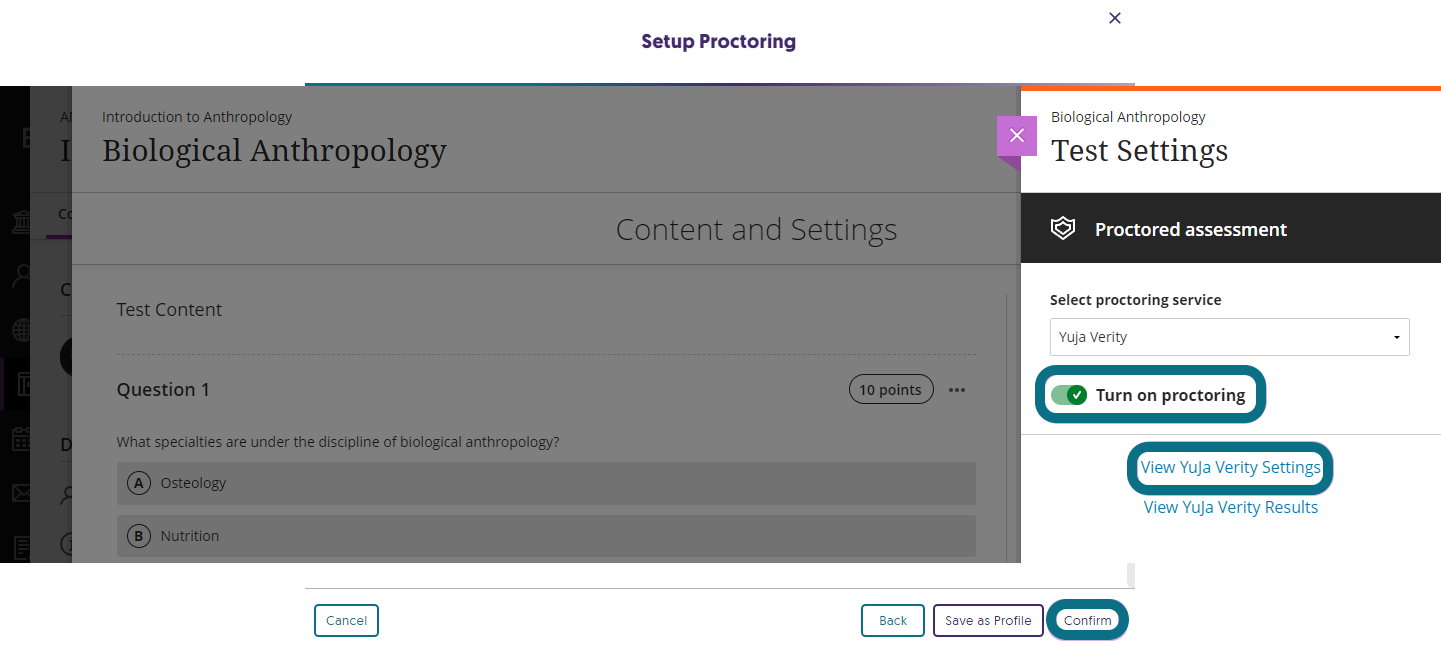Select answer A Osteology
Screen dimensions: 1441x649
[546, 483]
